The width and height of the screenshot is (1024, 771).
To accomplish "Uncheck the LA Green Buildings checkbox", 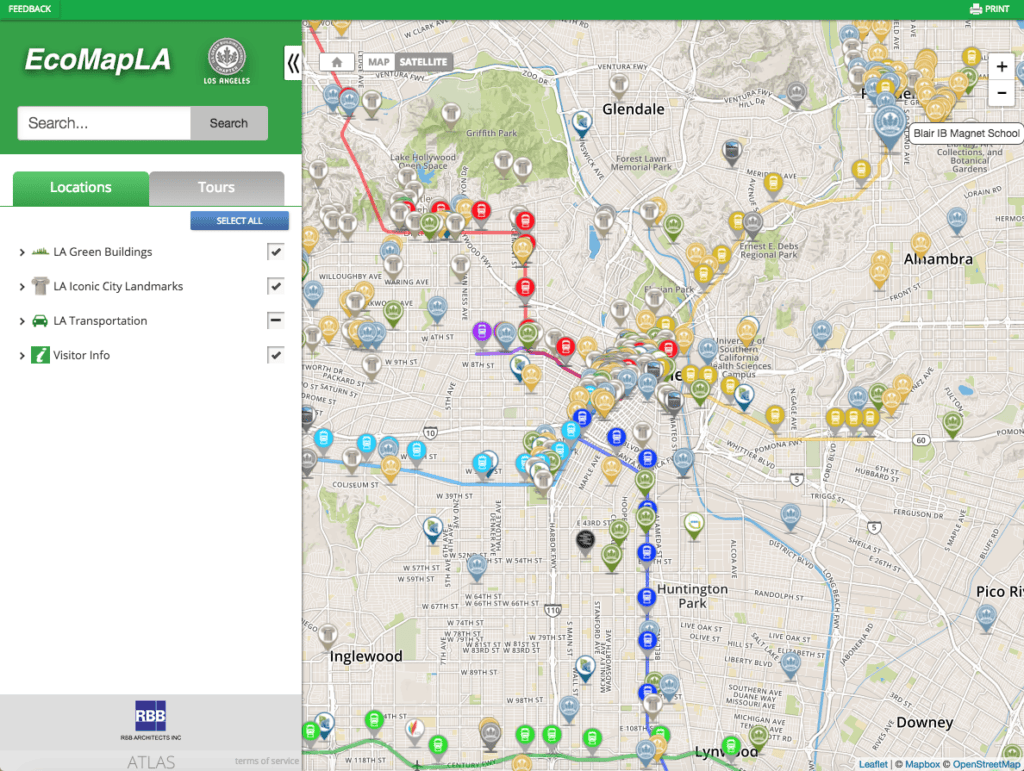I will [x=276, y=251].
